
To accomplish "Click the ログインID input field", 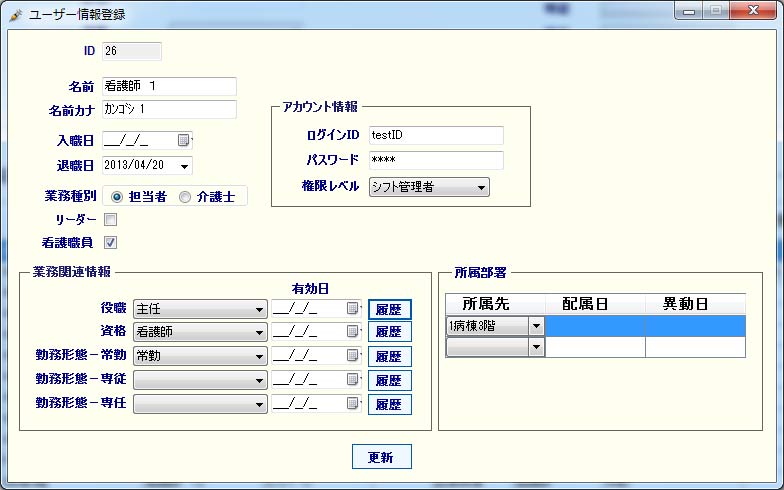I will click(x=435, y=135).
